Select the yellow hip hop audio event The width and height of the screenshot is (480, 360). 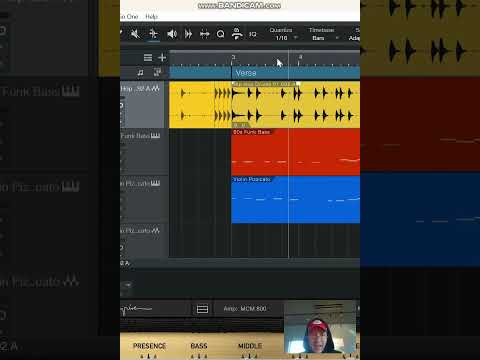tap(264, 105)
